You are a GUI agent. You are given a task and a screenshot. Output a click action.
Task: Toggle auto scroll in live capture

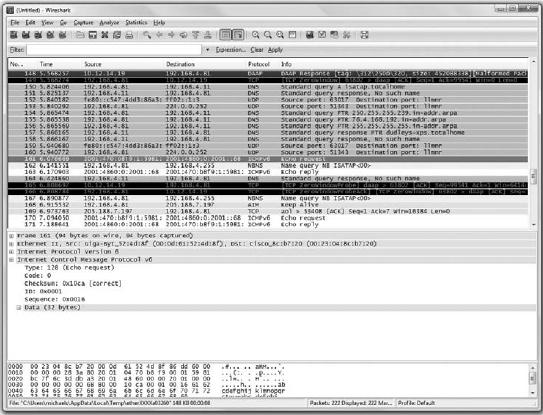pyautogui.click(x=238, y=35)
